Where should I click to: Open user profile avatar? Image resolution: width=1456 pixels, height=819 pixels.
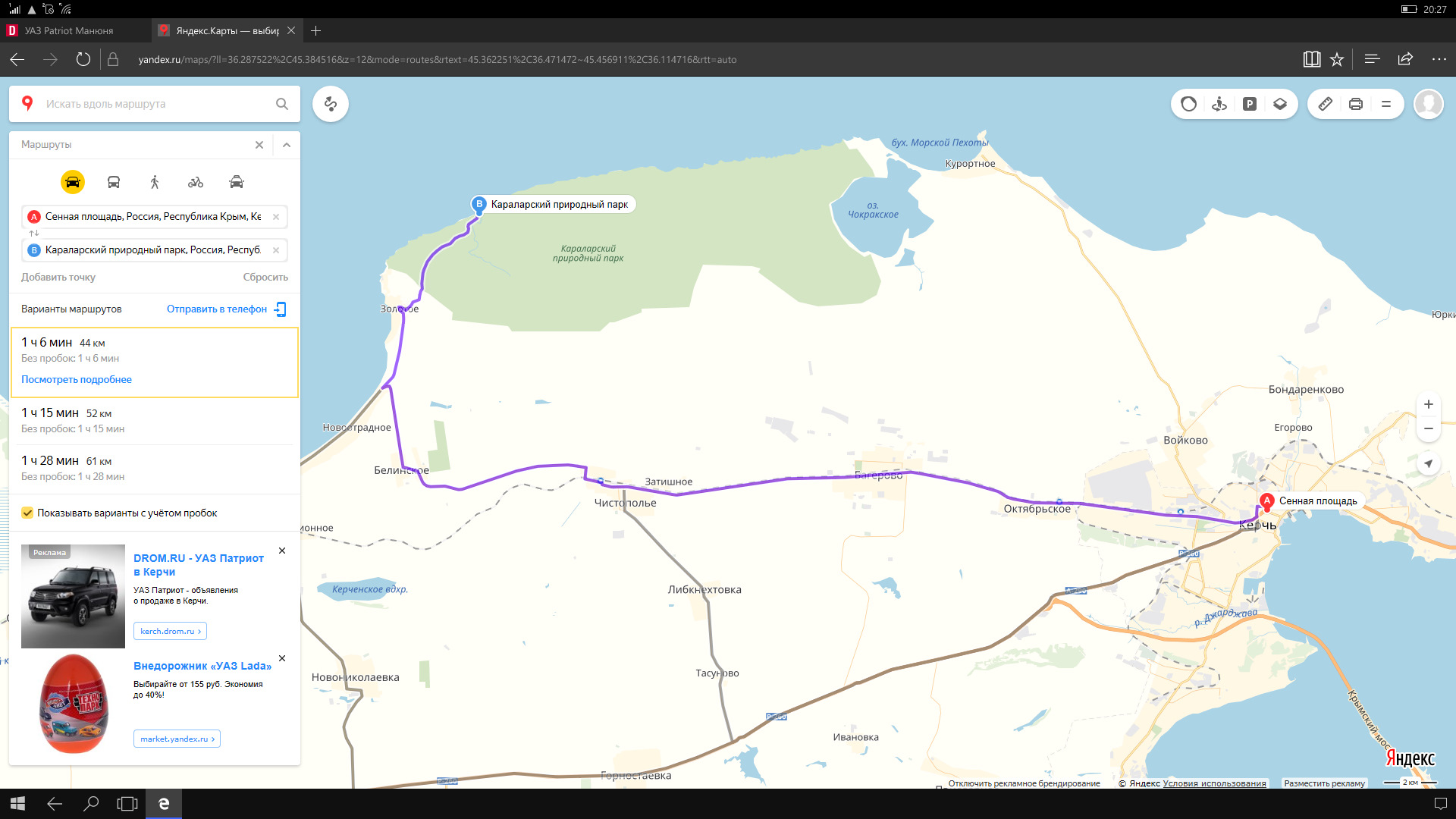point(1429,104)
